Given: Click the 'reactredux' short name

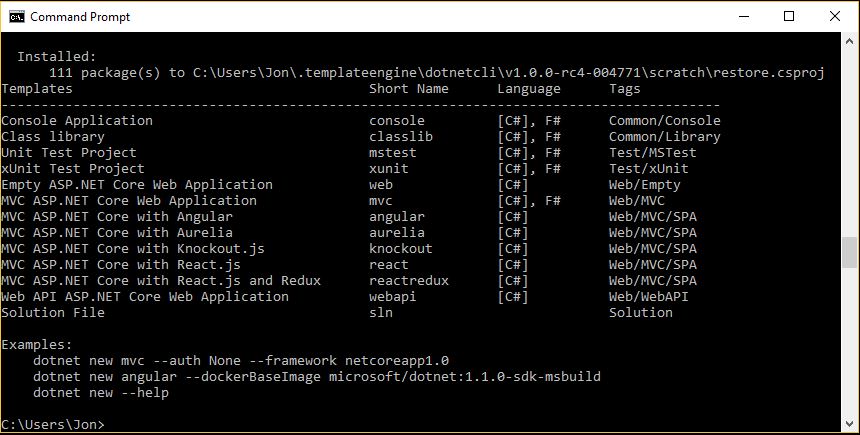Looking at the screenshot, I should coord(409,281).
